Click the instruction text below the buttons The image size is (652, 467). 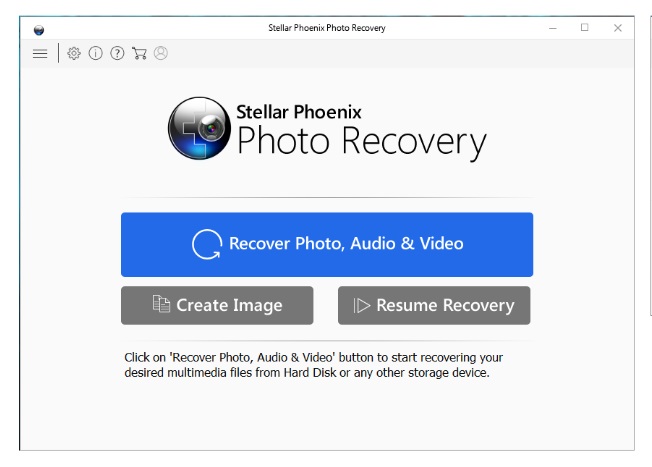(x=314, y=365)
